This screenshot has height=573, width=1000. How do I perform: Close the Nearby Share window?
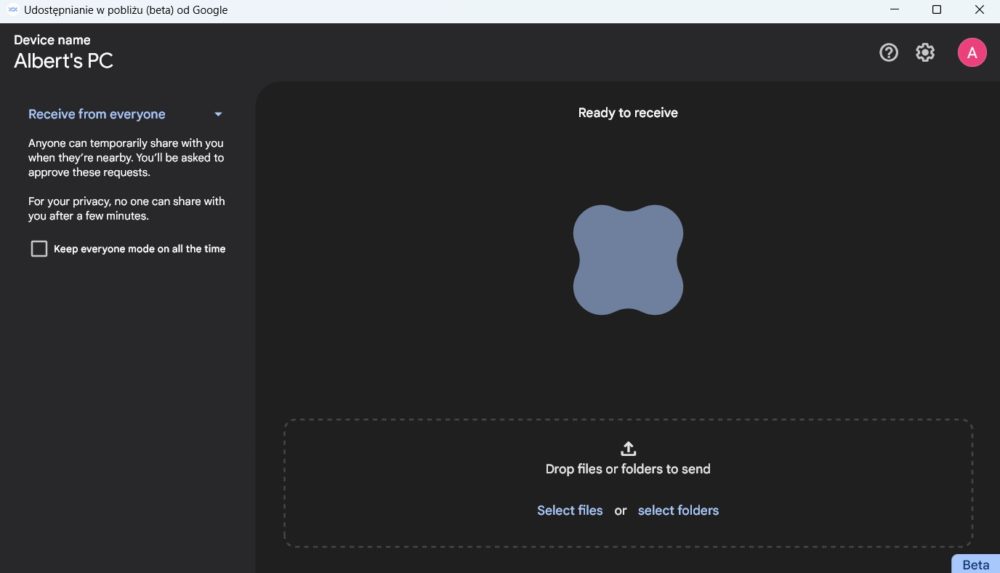point(979,10)
